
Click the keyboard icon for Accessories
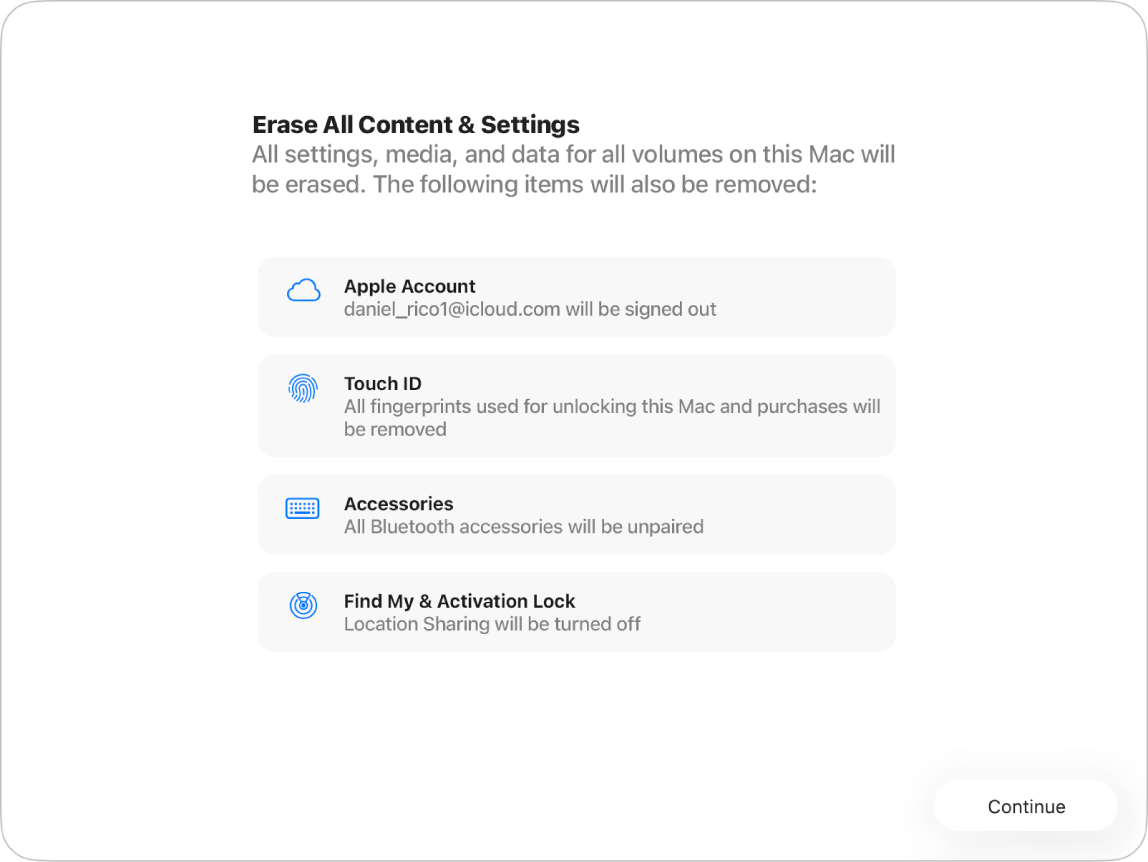click(x=303, y=508)
